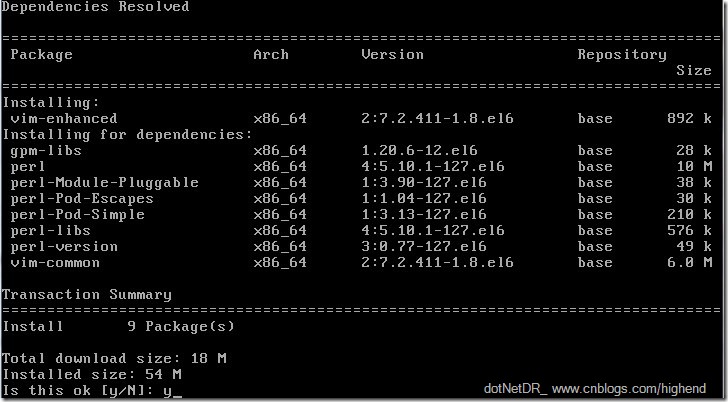
Task: Select the perl-libs package row
Action: coord(361,231)
